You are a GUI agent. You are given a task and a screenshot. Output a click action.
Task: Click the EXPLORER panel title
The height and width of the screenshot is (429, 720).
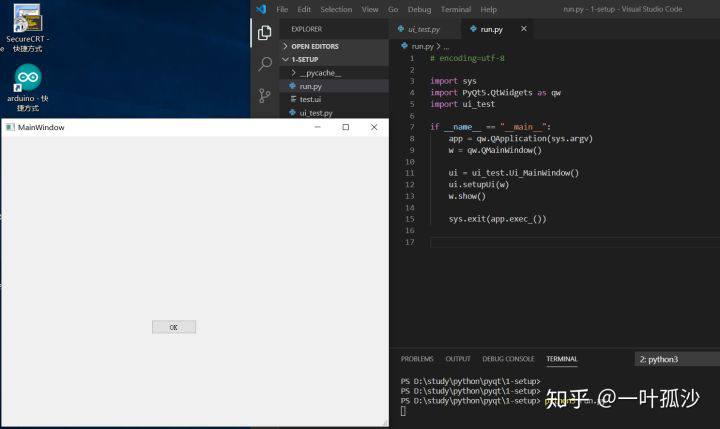(x=306, y=29)
